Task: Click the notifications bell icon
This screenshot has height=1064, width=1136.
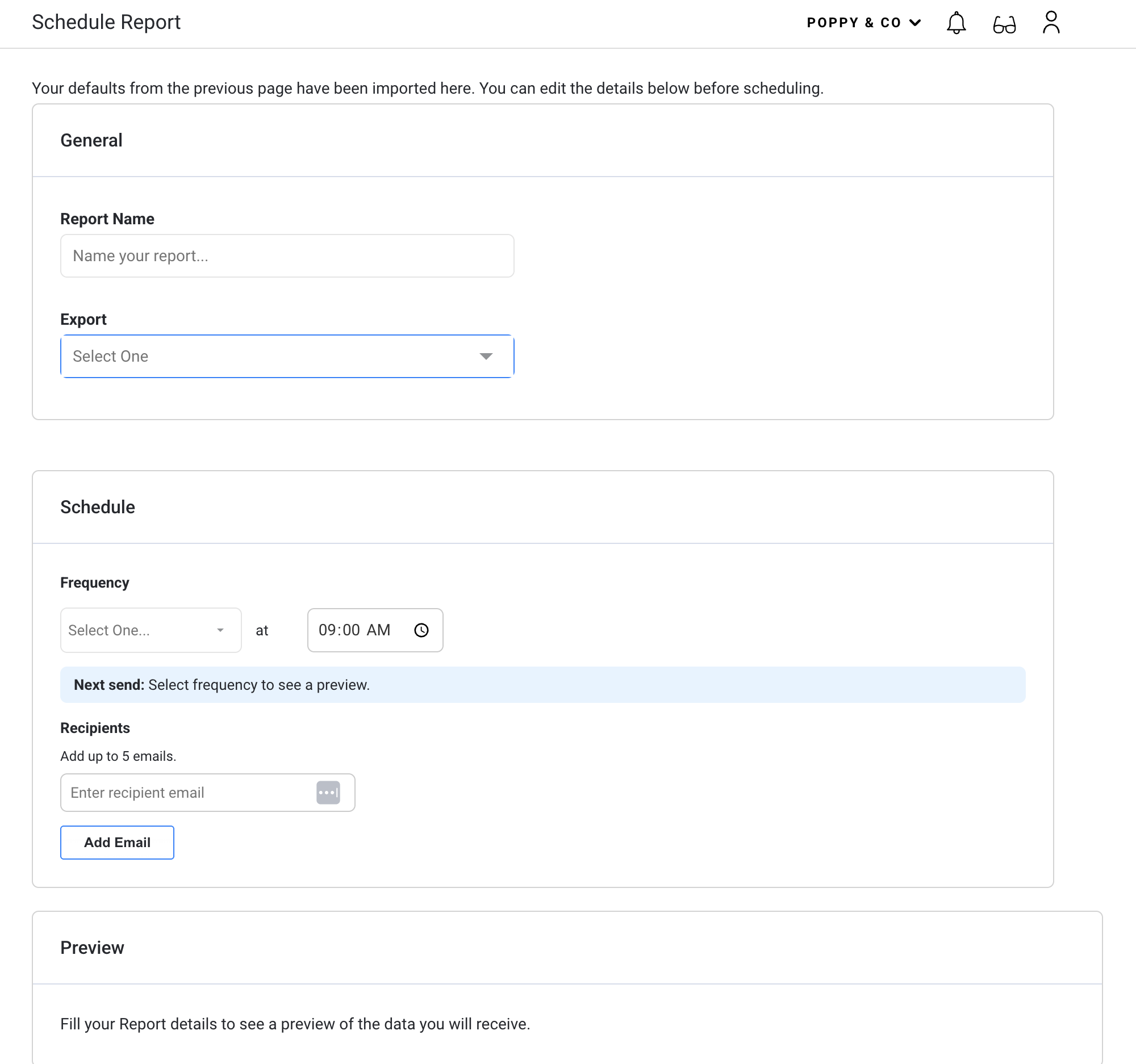Action: tap(955, 23)
